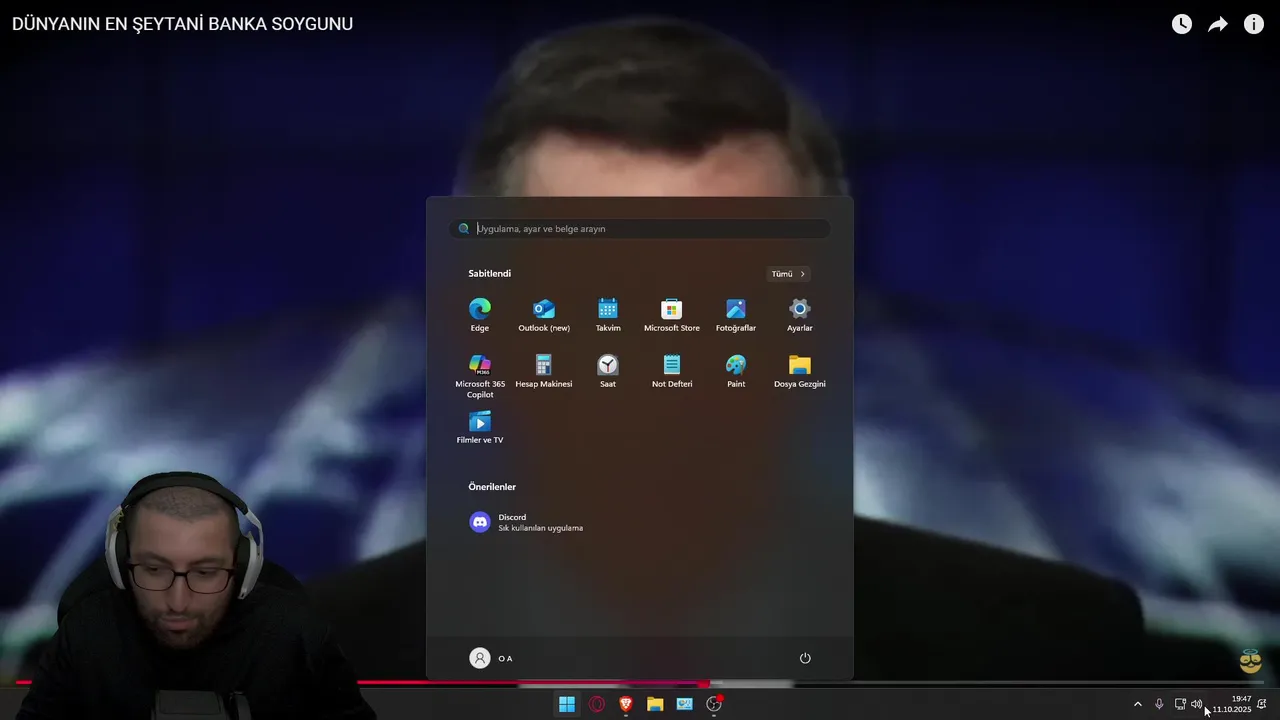Open Opera browser from taskbar
Viewport: 1280px width, 720px height.
597,704
